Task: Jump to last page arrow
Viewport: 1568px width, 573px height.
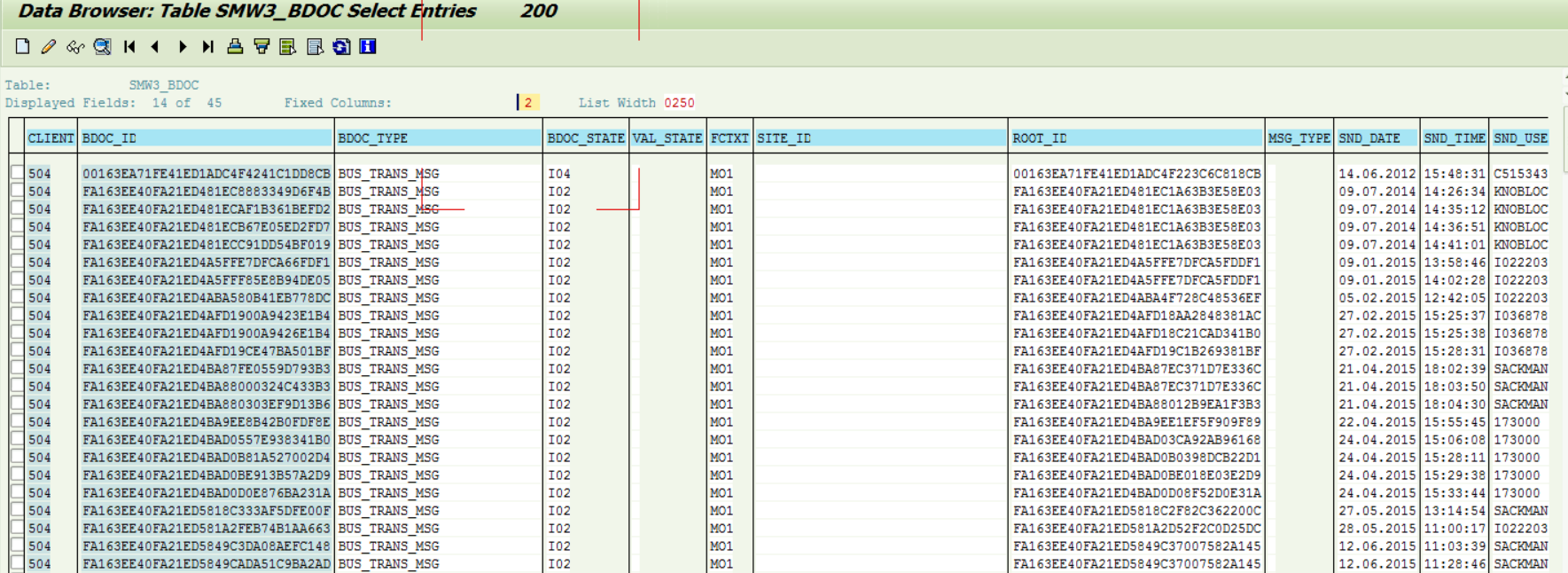Action: [208, 46]
